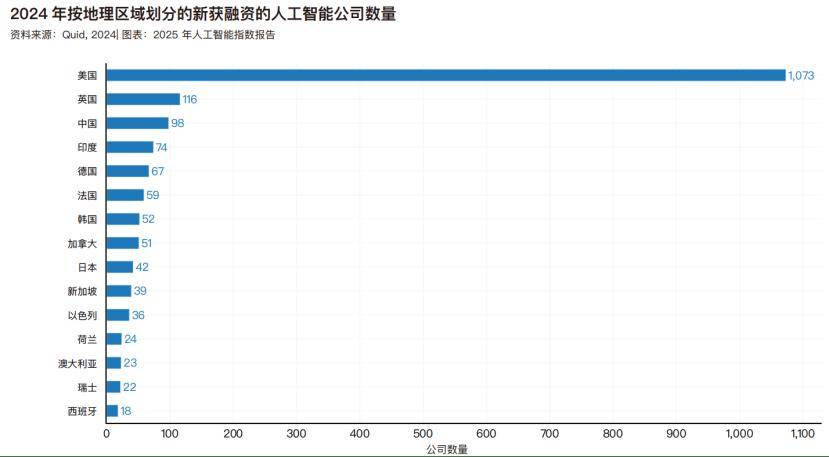Select the 澳大利亚 country label
The width and height of the screenshot is (829, 457).
[77, 363]
